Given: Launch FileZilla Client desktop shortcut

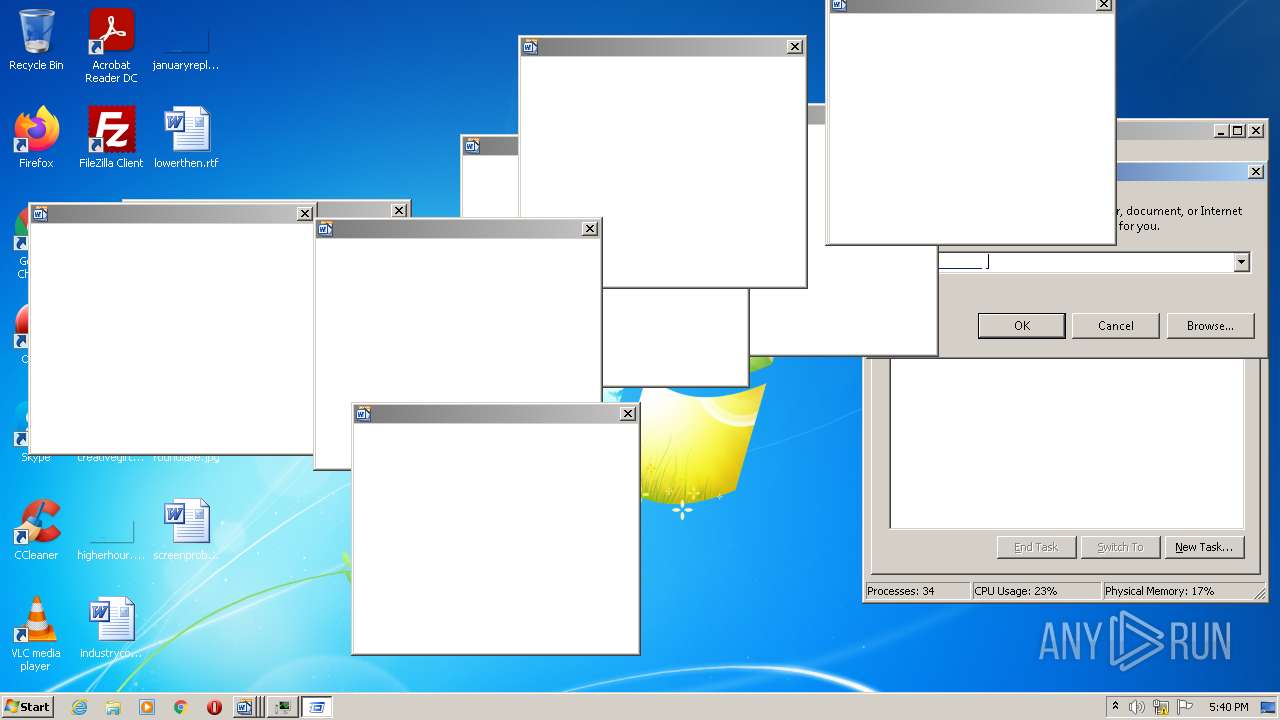Looking at the screenshot, I should point(111,138).
